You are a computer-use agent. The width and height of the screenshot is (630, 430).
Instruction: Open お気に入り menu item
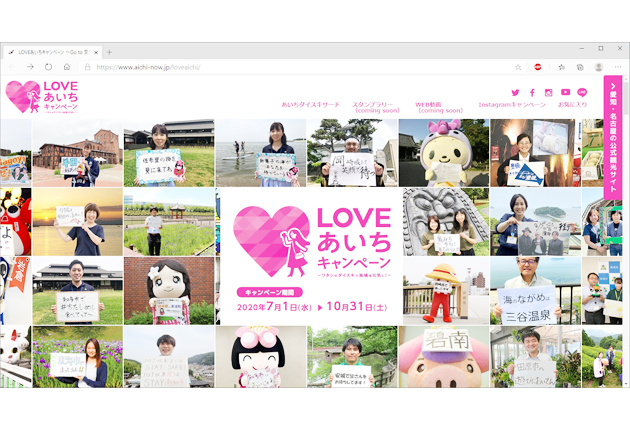[573, 104]
